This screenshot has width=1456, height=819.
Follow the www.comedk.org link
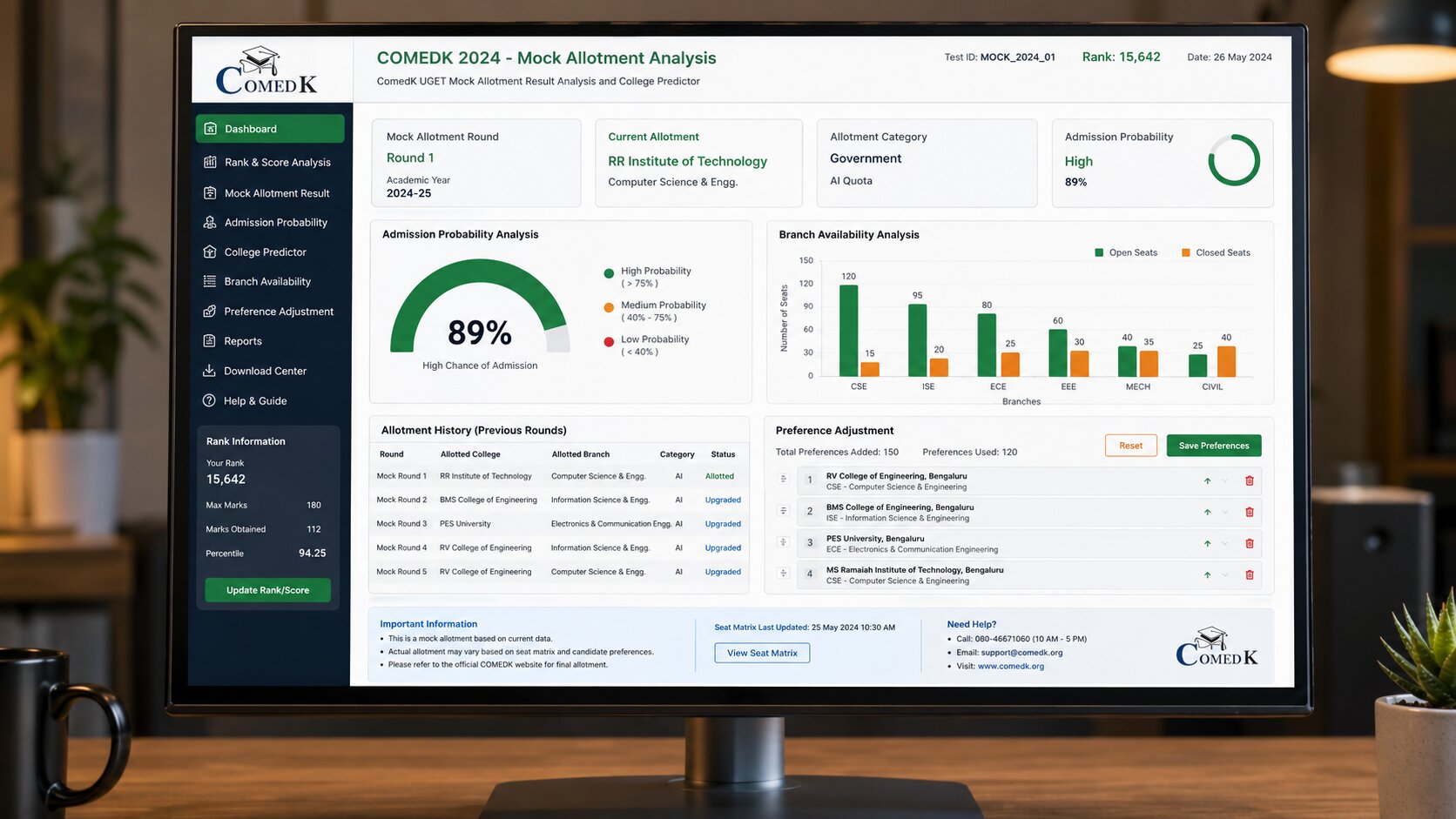[x=1011, y=667]
